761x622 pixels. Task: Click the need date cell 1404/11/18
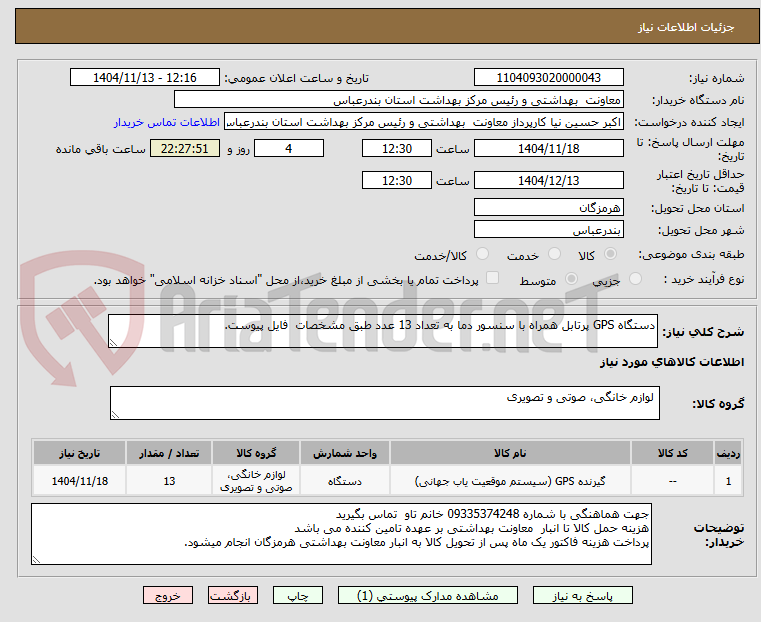[x=80, y=481]
